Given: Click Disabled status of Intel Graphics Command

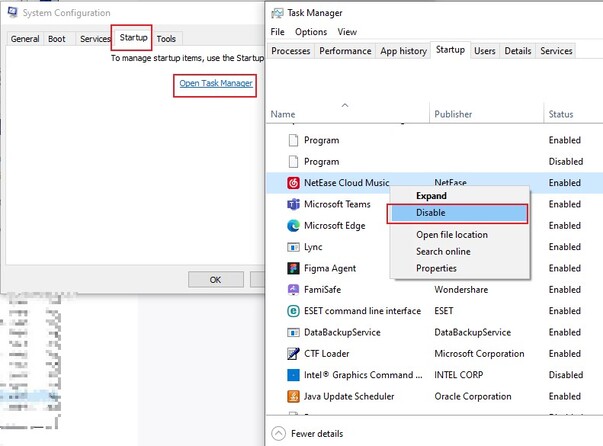Looking at the screenshot, I should click(566, 375).
